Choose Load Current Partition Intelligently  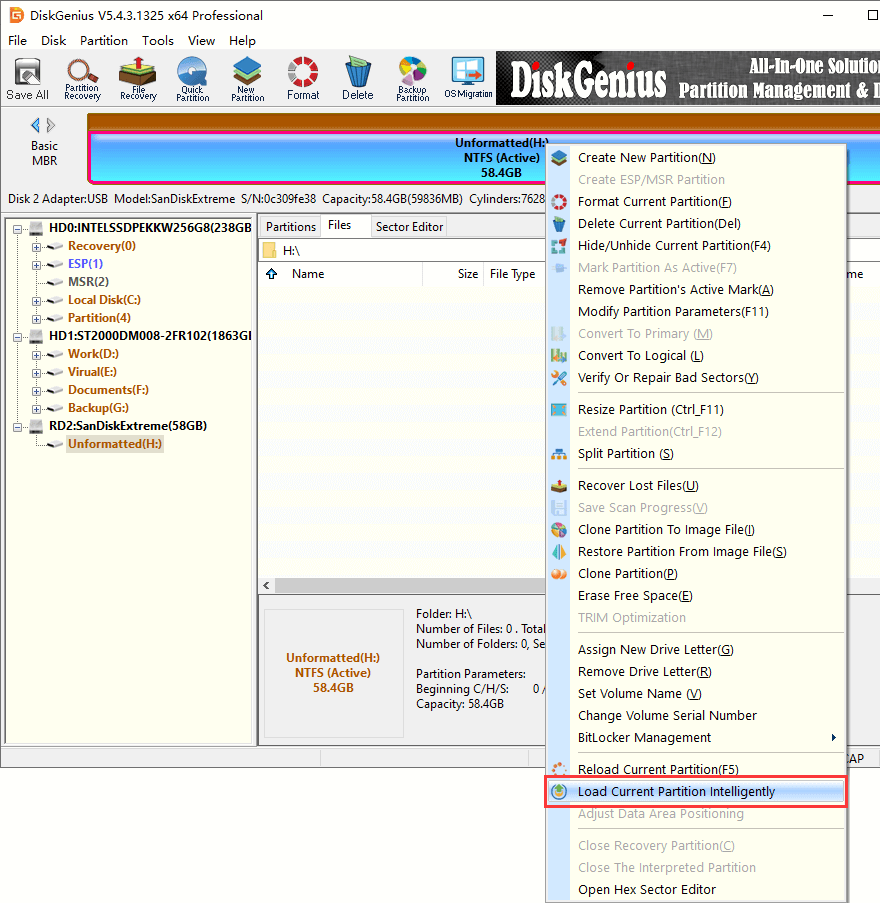point(676,792)
